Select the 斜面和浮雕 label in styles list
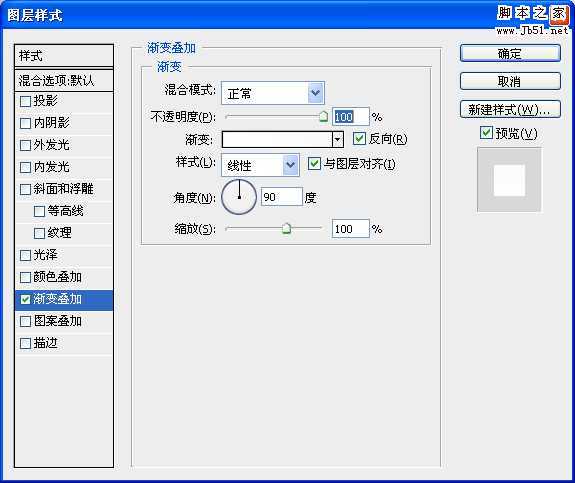This screenshot has height=483, width=575. point(63,189)
